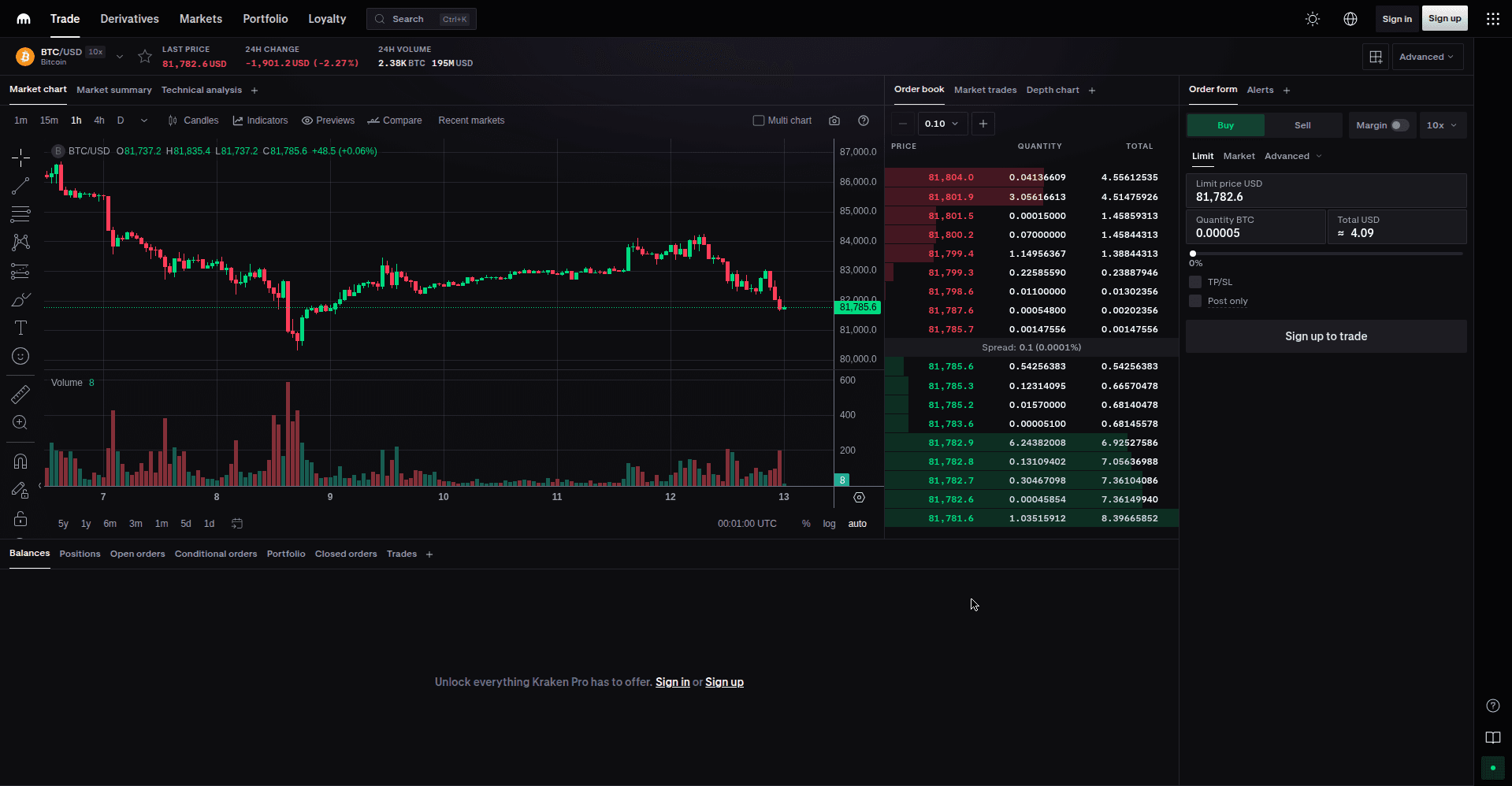Select the brush drawing tool
The image size is (1512, 786).
(20, 299)
